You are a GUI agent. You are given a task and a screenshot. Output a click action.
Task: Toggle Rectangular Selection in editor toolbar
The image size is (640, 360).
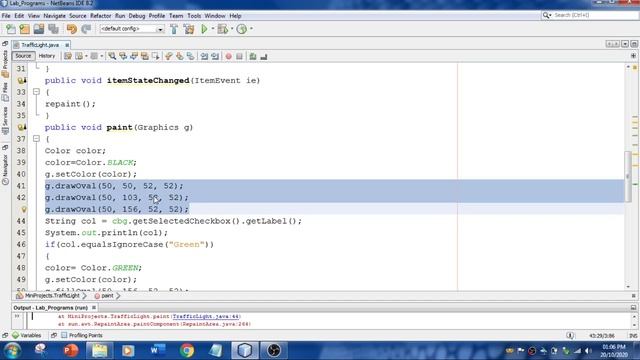click(156, 56)
